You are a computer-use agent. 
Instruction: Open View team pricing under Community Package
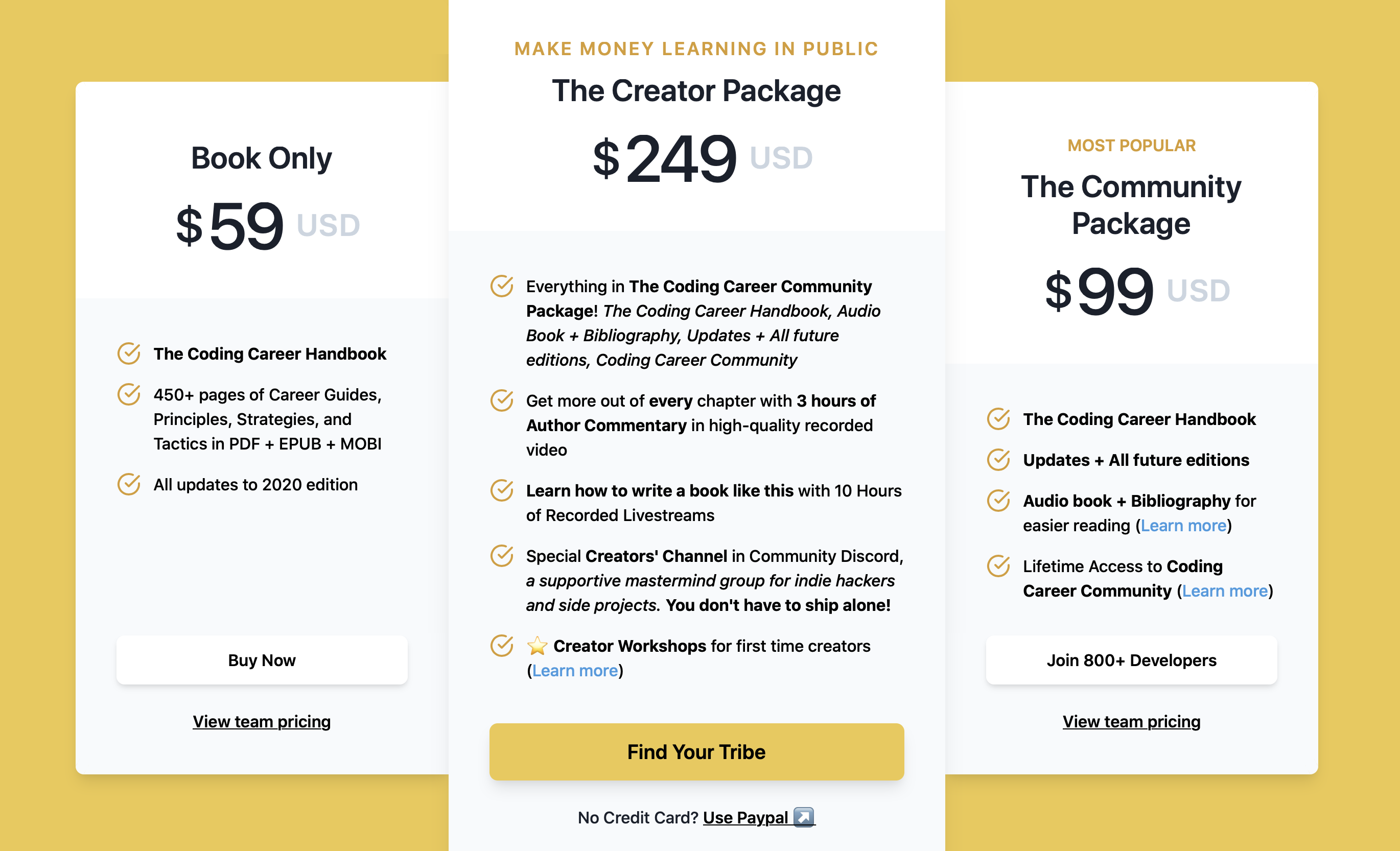[1131, 721]
